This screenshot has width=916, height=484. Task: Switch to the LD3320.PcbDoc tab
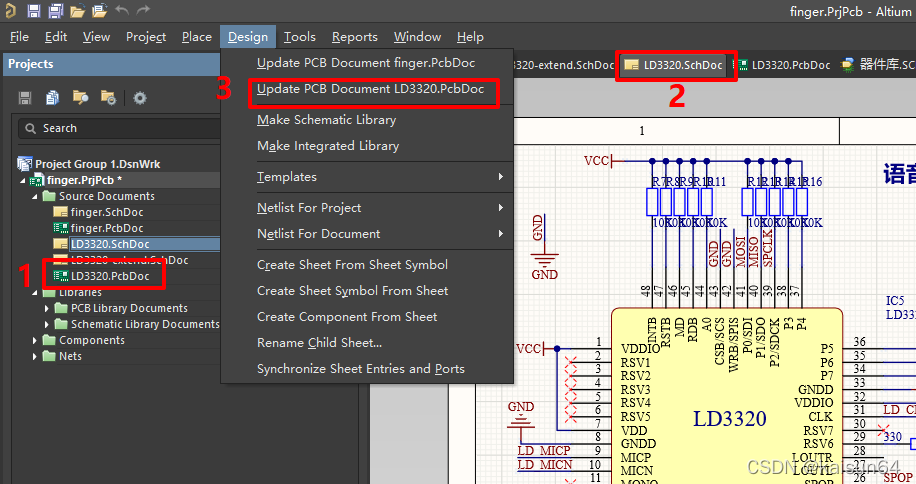pyautogui.click(x=783, y=65)
